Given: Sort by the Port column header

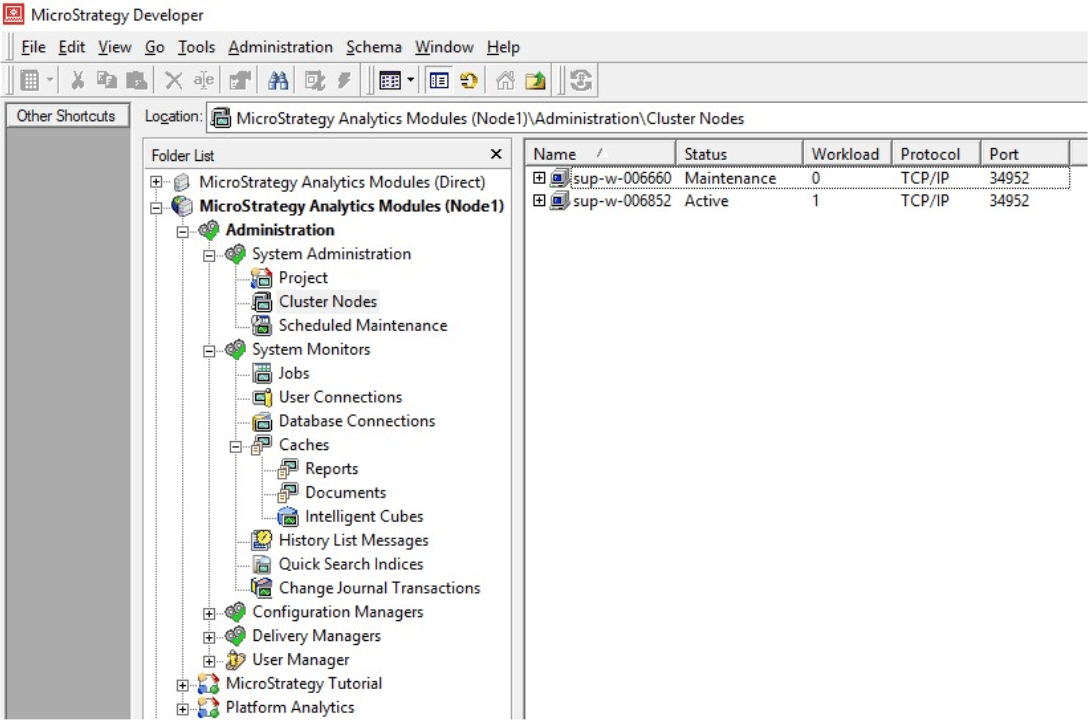Looking at the screenshot, I should (1025, 153).
